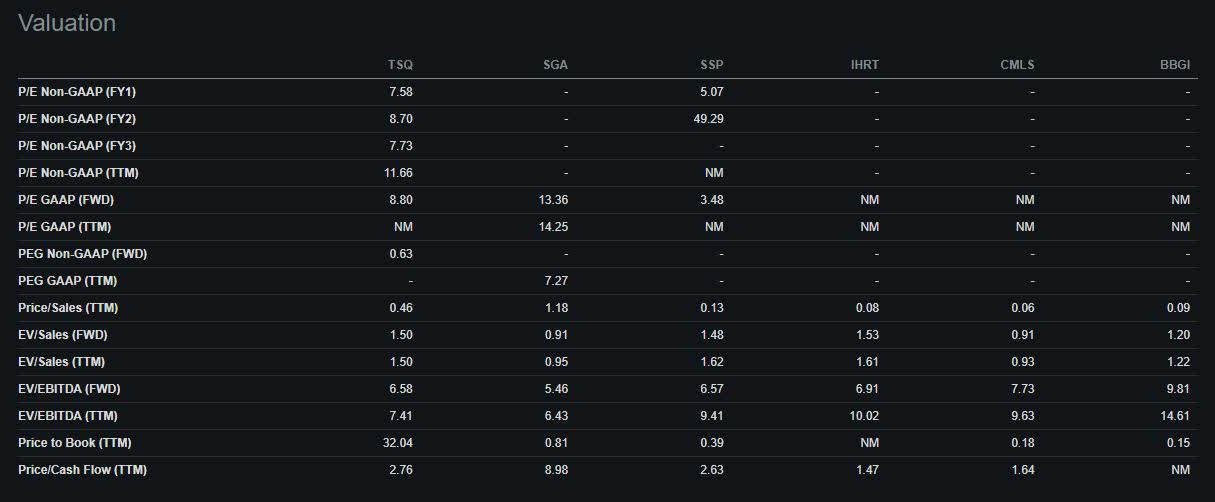This screenshot has height=502, width=1215.
Task: Open the CMLS ticker column header
Action: [1018, 65]
